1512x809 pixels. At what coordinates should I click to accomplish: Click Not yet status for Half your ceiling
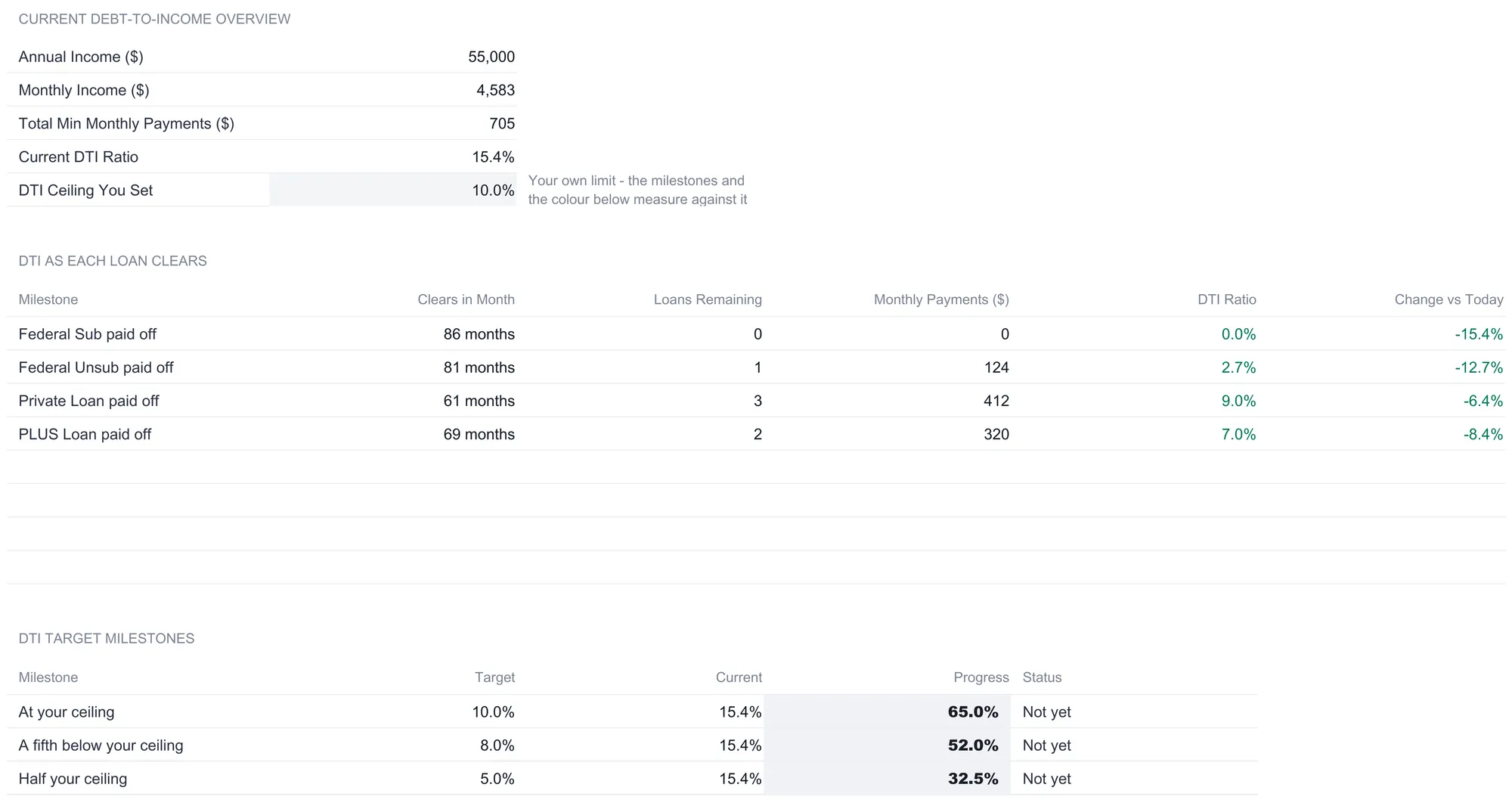pos(1046,778)
